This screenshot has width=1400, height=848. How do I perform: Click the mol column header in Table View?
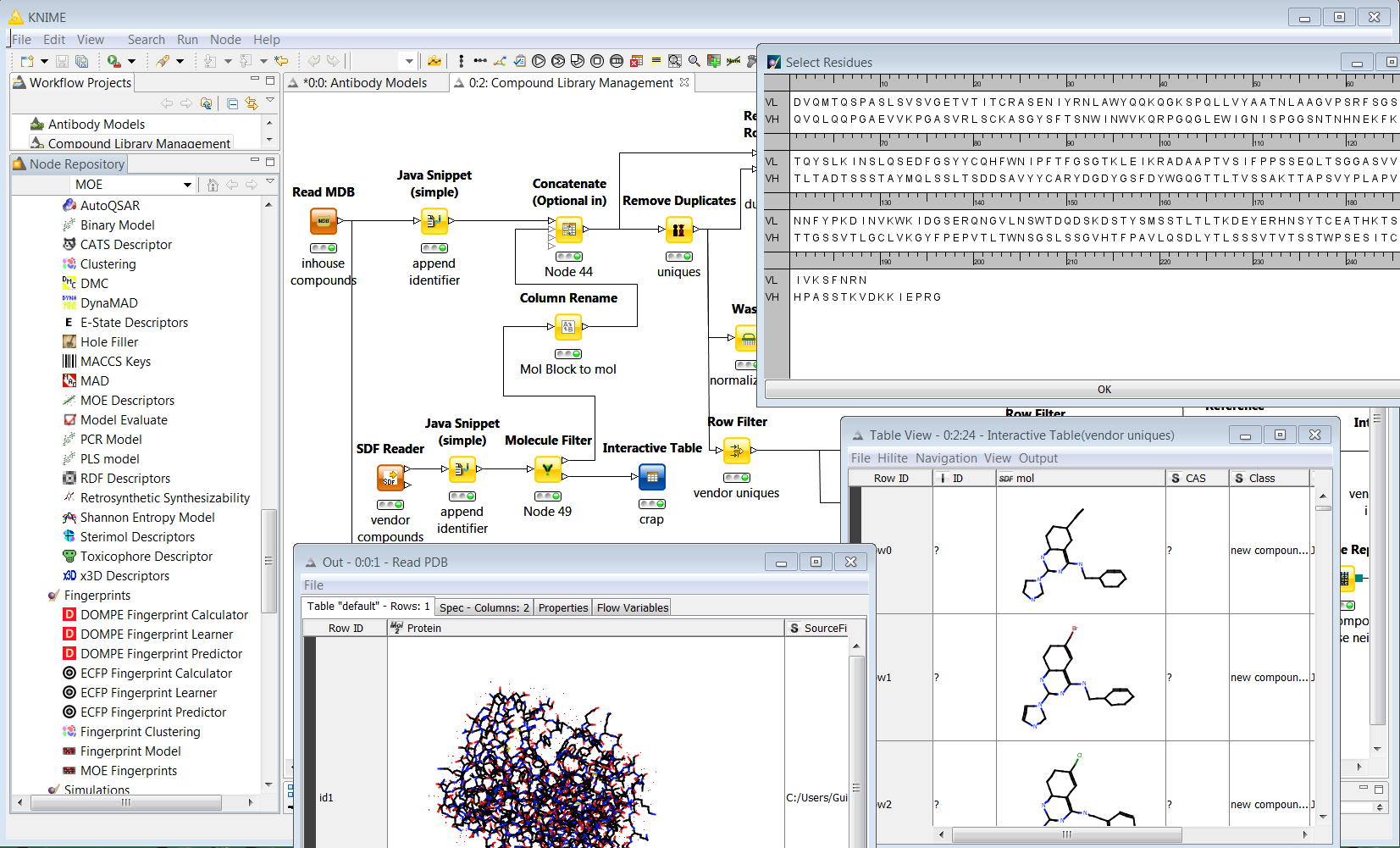1081,479
